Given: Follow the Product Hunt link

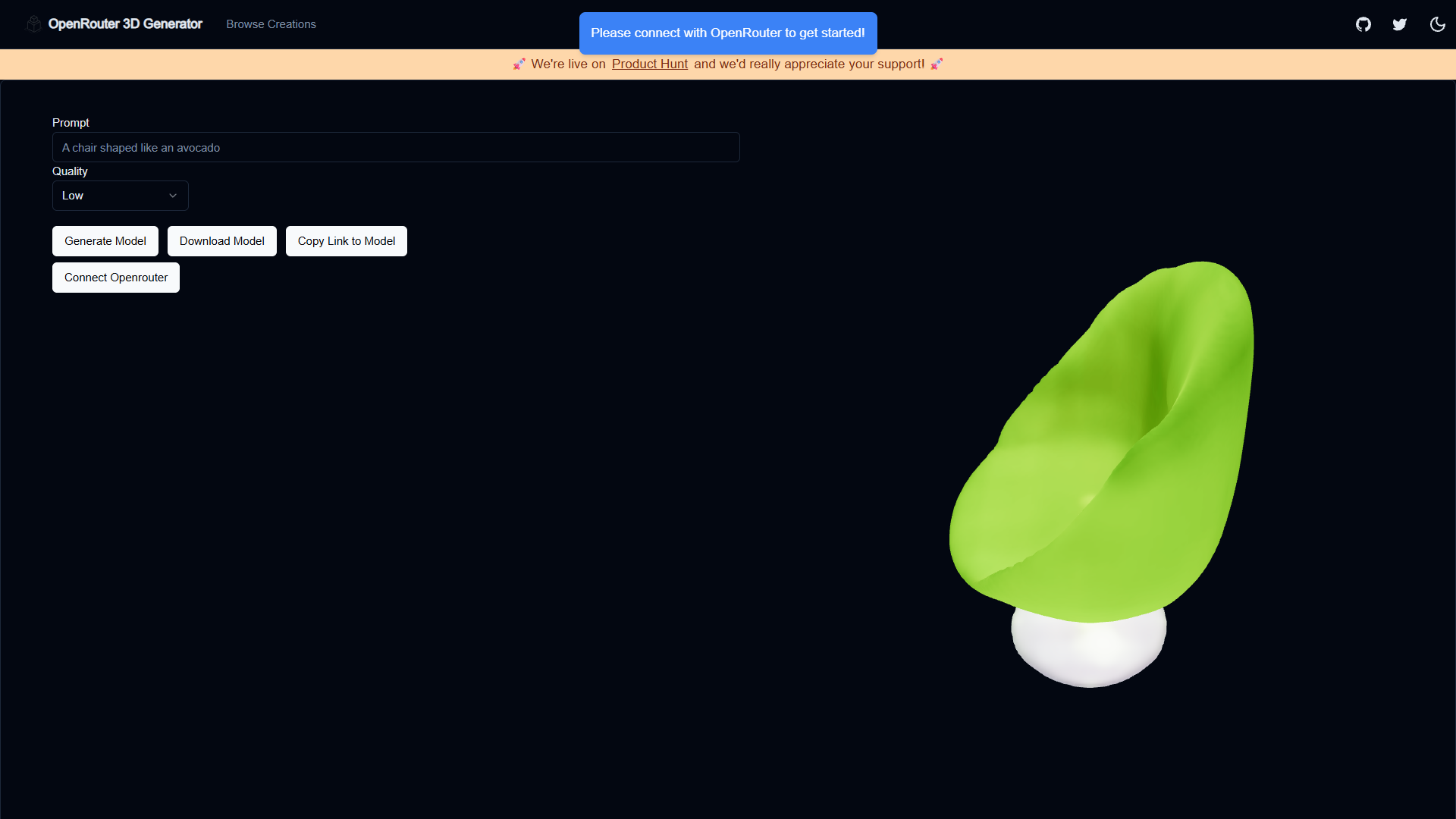Looking at the screenshot, I should click(x=650, y=64).
